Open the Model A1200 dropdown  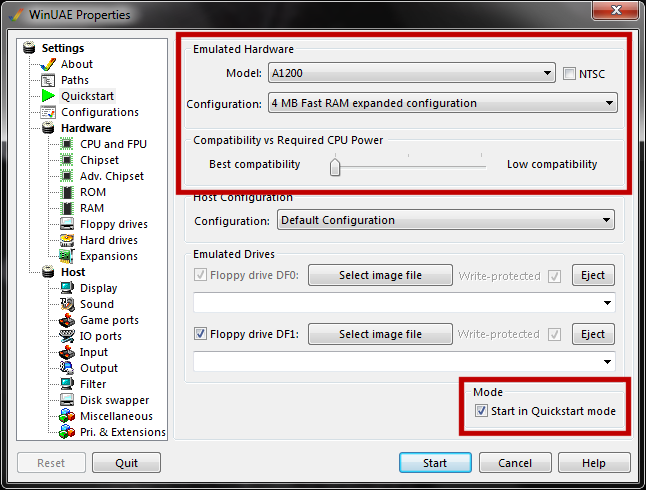click(411, 73)
